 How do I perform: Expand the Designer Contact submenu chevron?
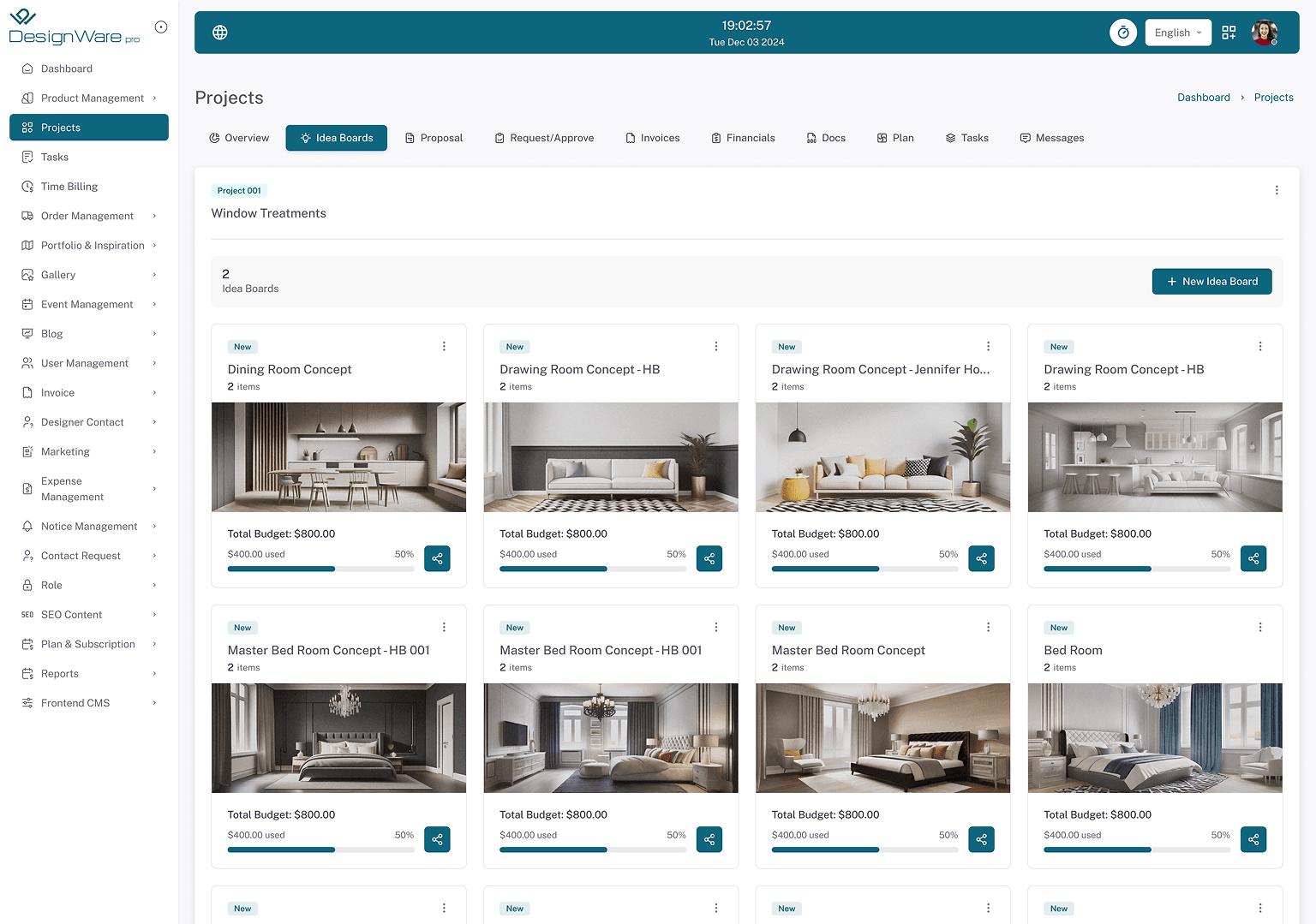(155, 422)
